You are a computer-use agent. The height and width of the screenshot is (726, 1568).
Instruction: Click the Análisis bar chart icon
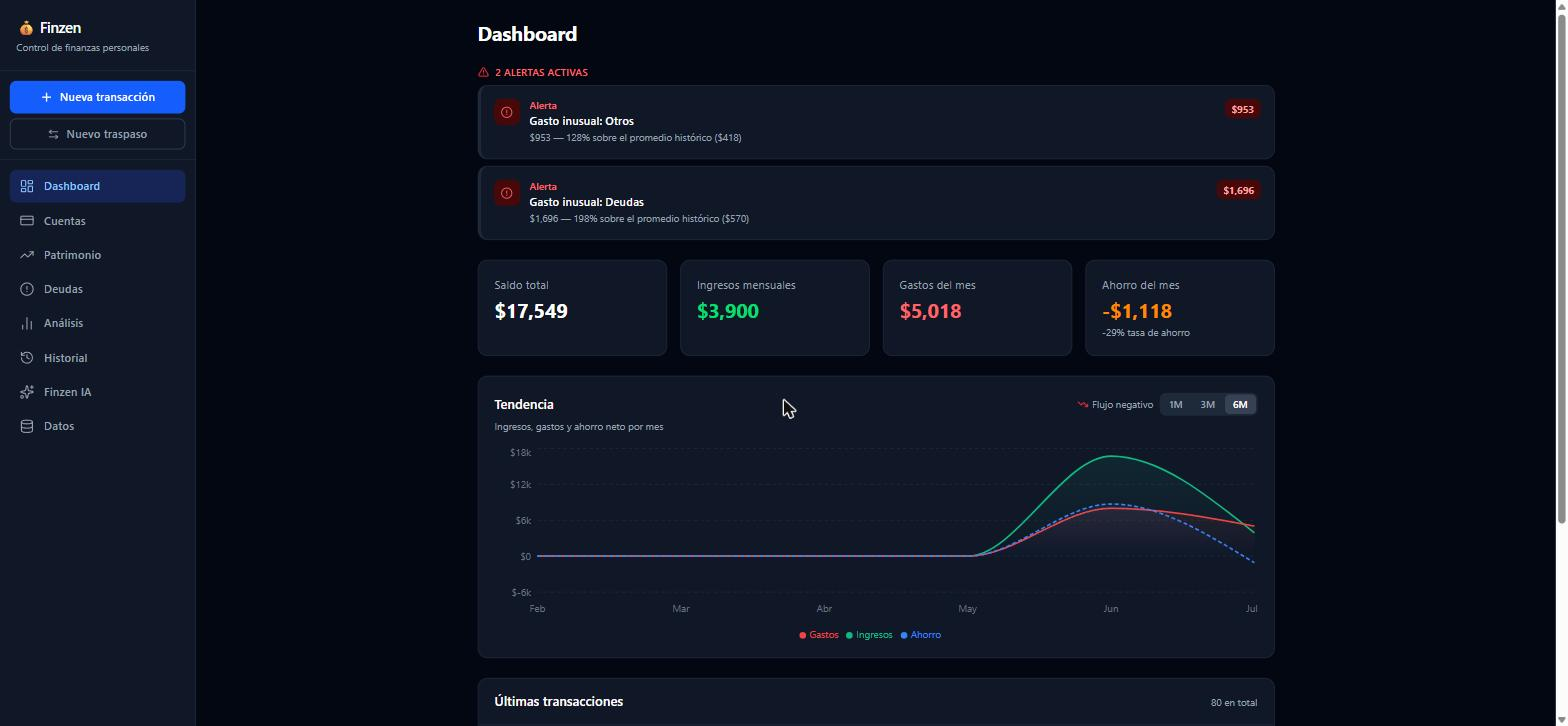(27, 323)
